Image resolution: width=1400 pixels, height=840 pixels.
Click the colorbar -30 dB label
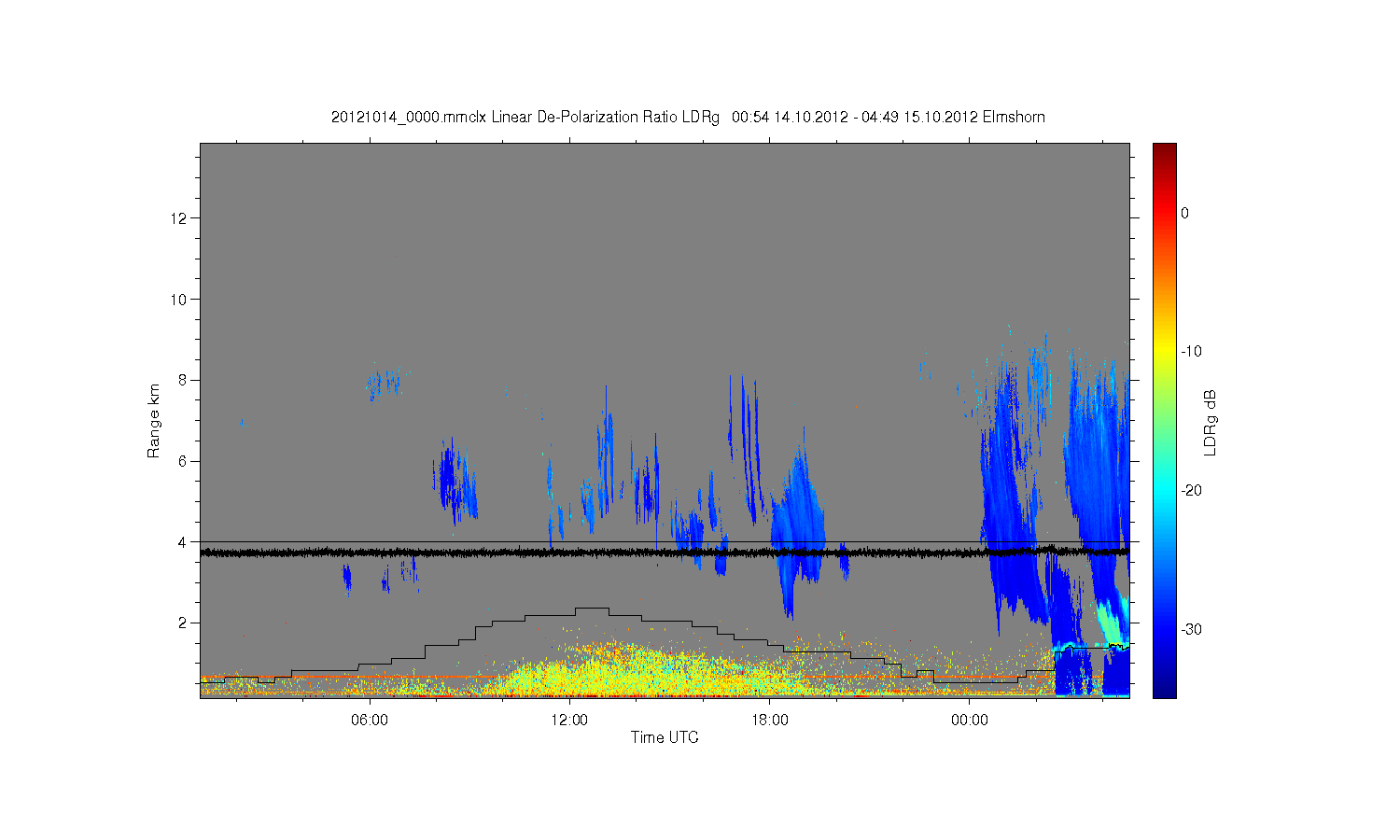(1190, 629)
